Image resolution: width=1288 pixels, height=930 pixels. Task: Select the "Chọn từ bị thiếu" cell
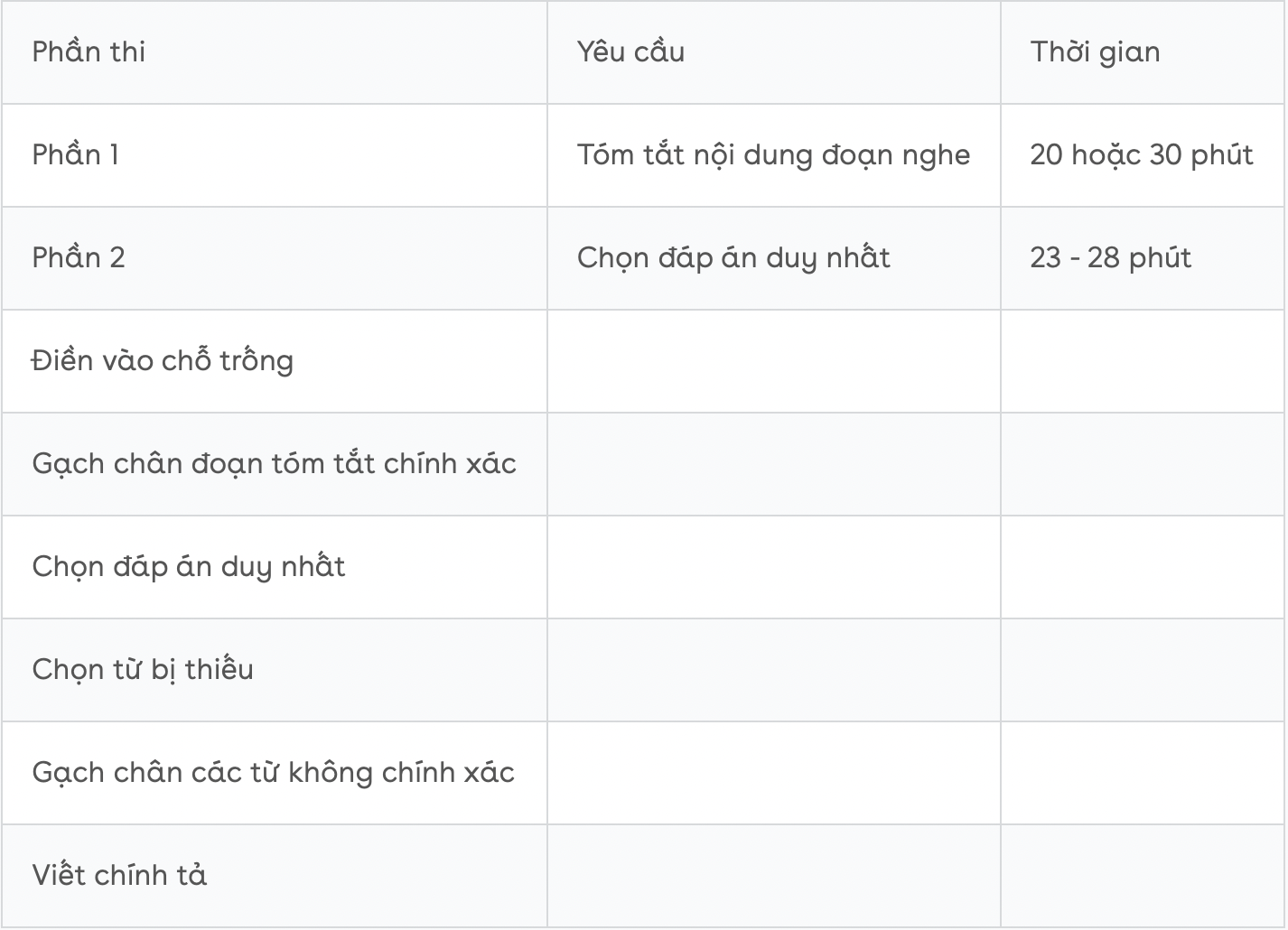click(143, 670)
